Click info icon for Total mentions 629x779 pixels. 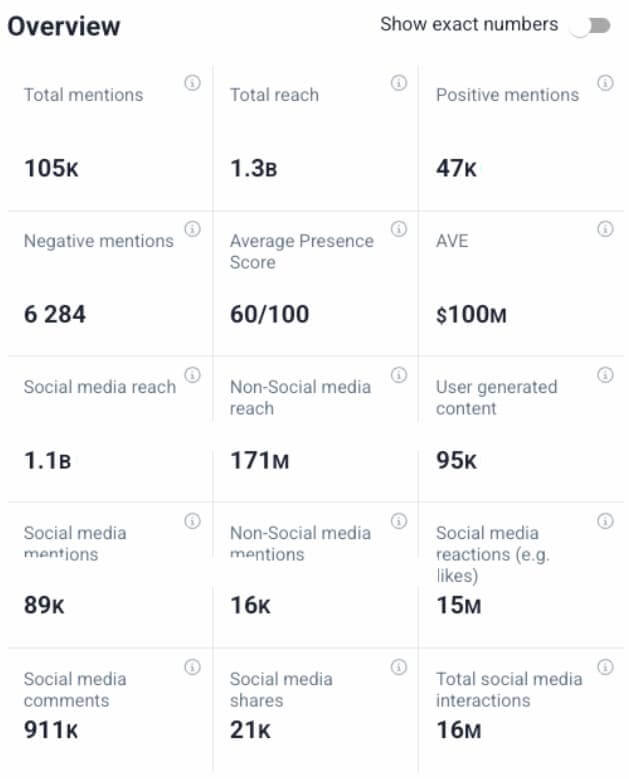pyautogui.click(x=192, y=84)
